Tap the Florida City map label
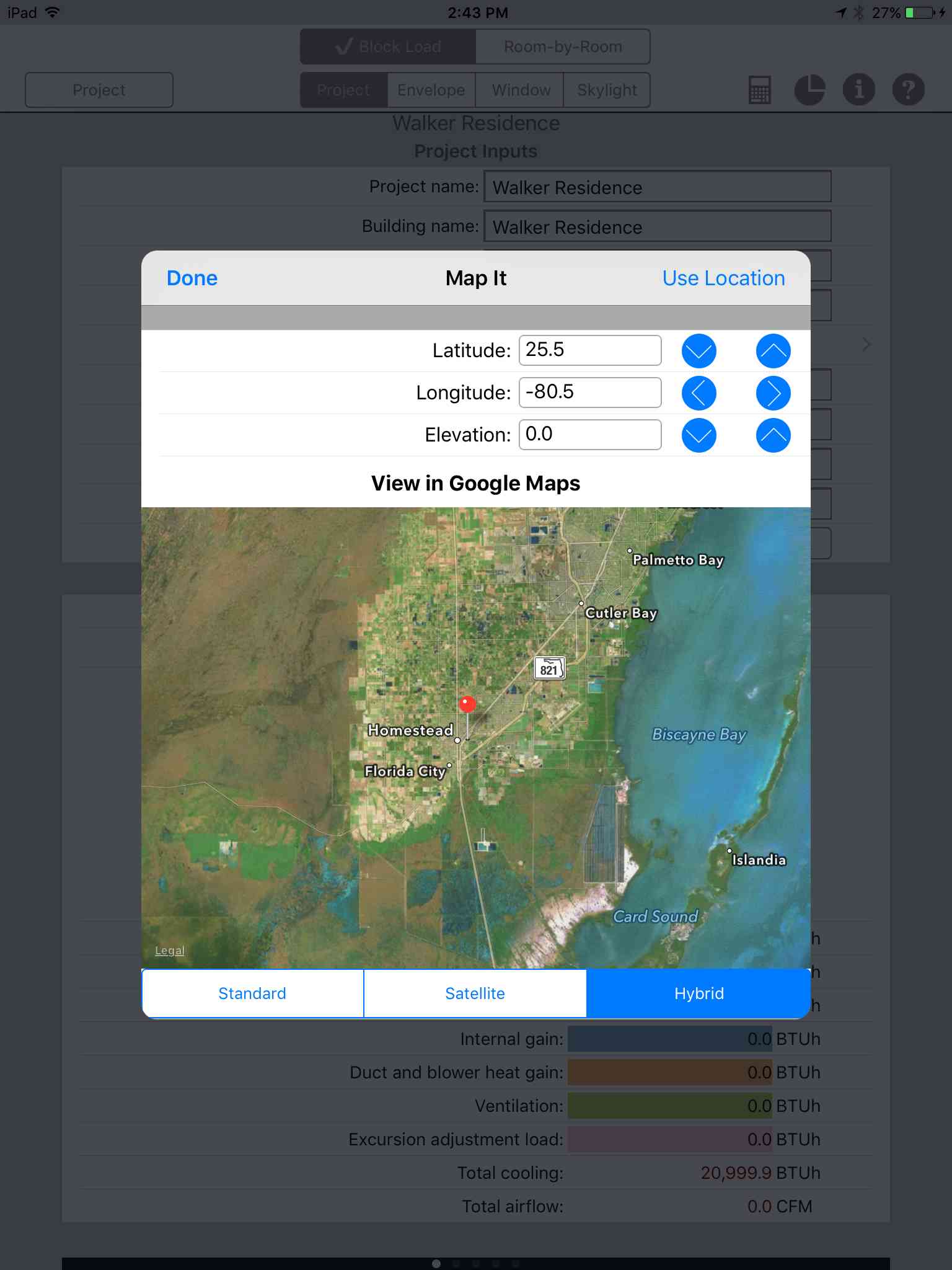This screenshot has width=952, height=1270. (405, 771)
